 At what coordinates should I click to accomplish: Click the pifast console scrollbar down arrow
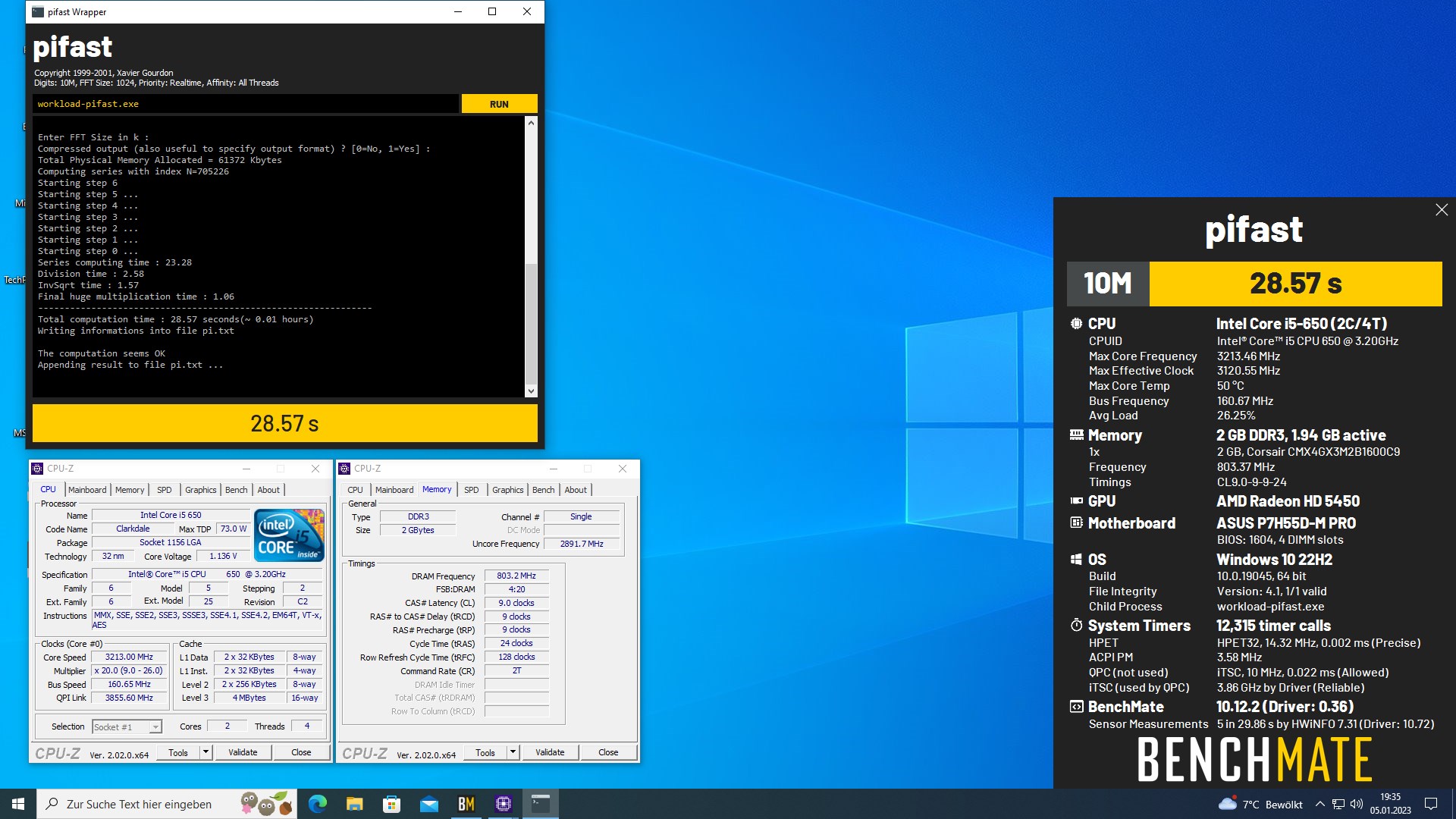coord(531,391)
